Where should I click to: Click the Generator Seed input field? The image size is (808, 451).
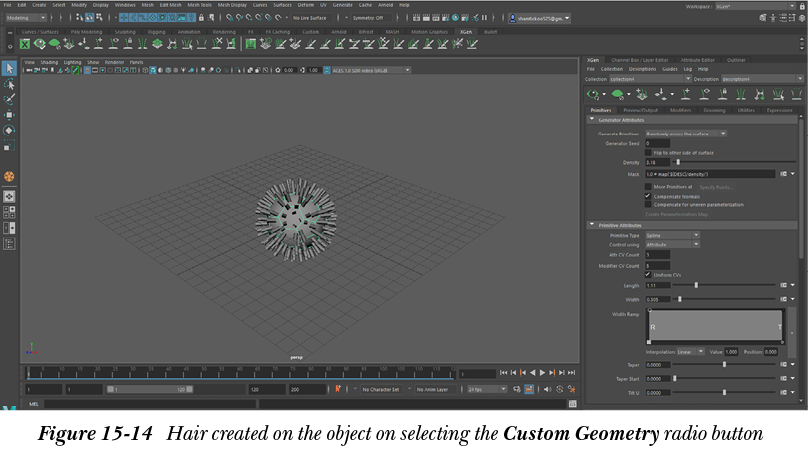click(660, 143)
